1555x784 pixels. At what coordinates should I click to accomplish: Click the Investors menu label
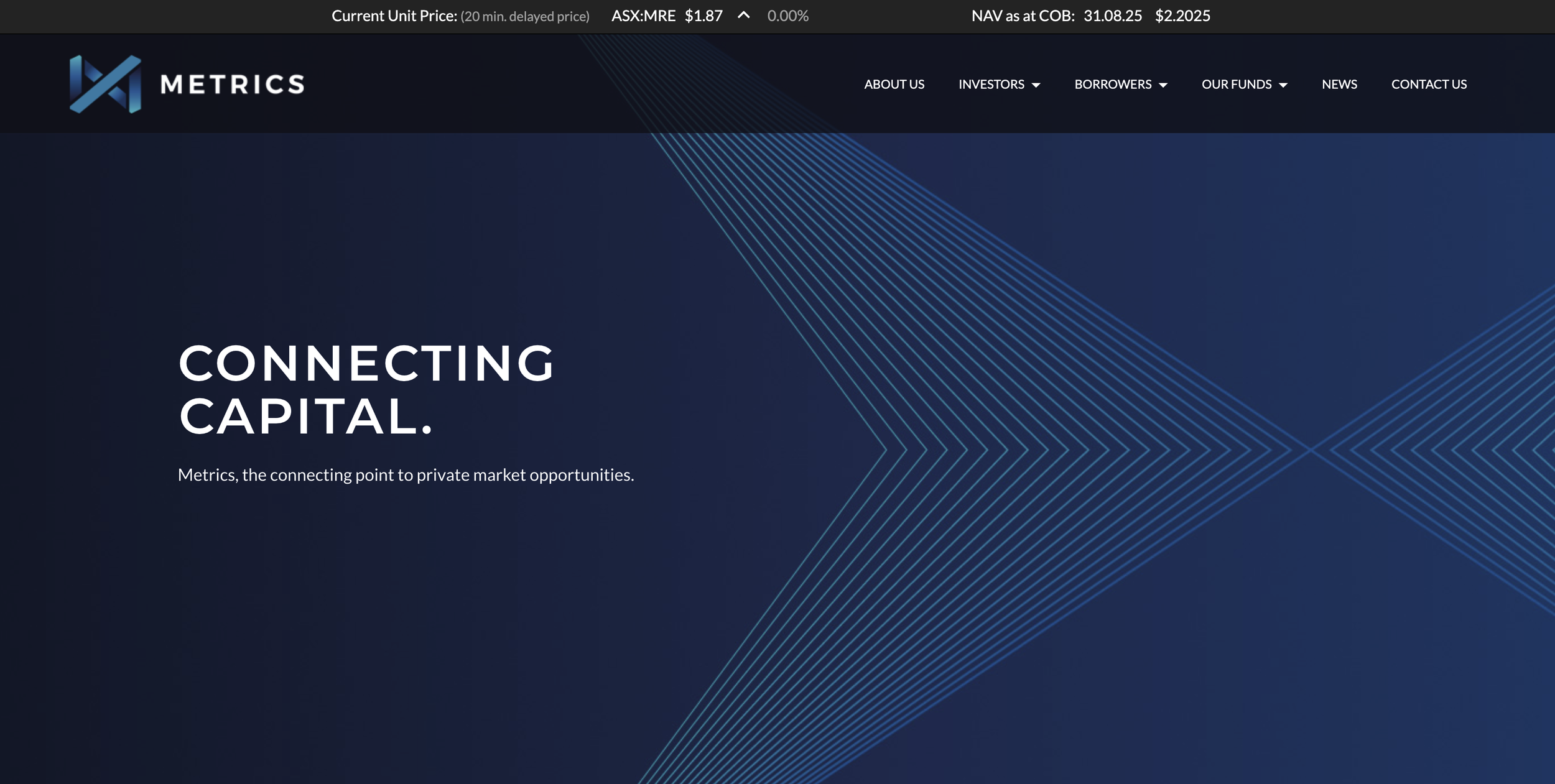pyautogui.click(x=991, y=84)
